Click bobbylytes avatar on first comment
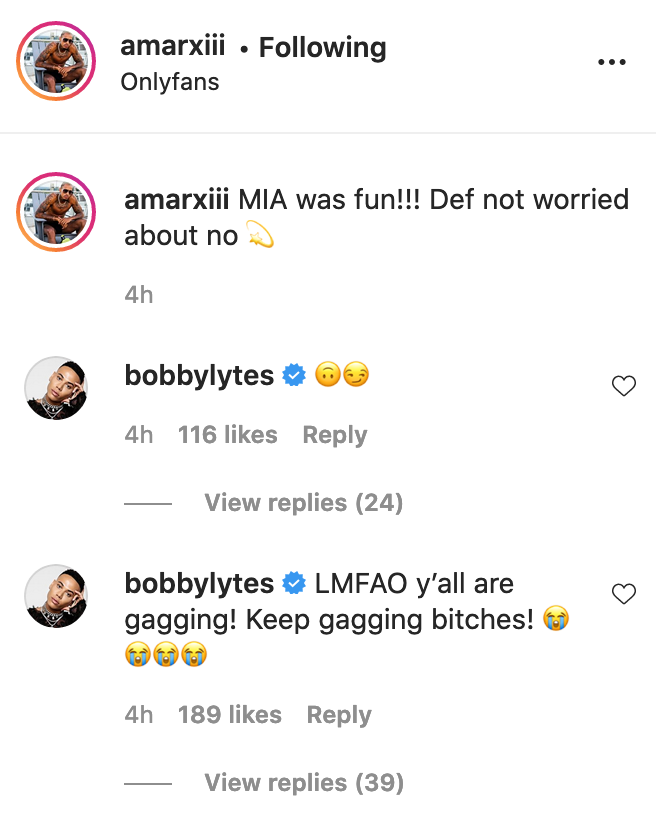The height and width of the screenshot is (836, 656). [56, 387]
